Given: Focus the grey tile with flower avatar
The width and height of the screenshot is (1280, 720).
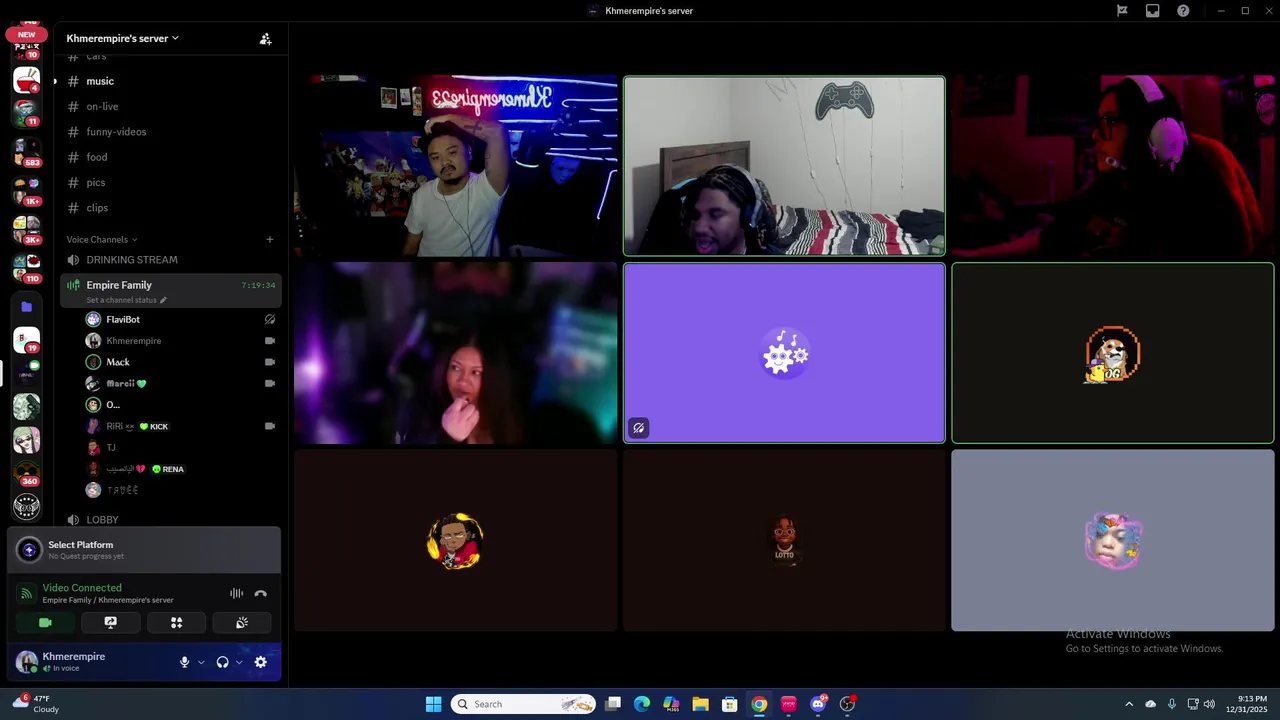Looking at the screenshot, I should tap(1113, 541).
